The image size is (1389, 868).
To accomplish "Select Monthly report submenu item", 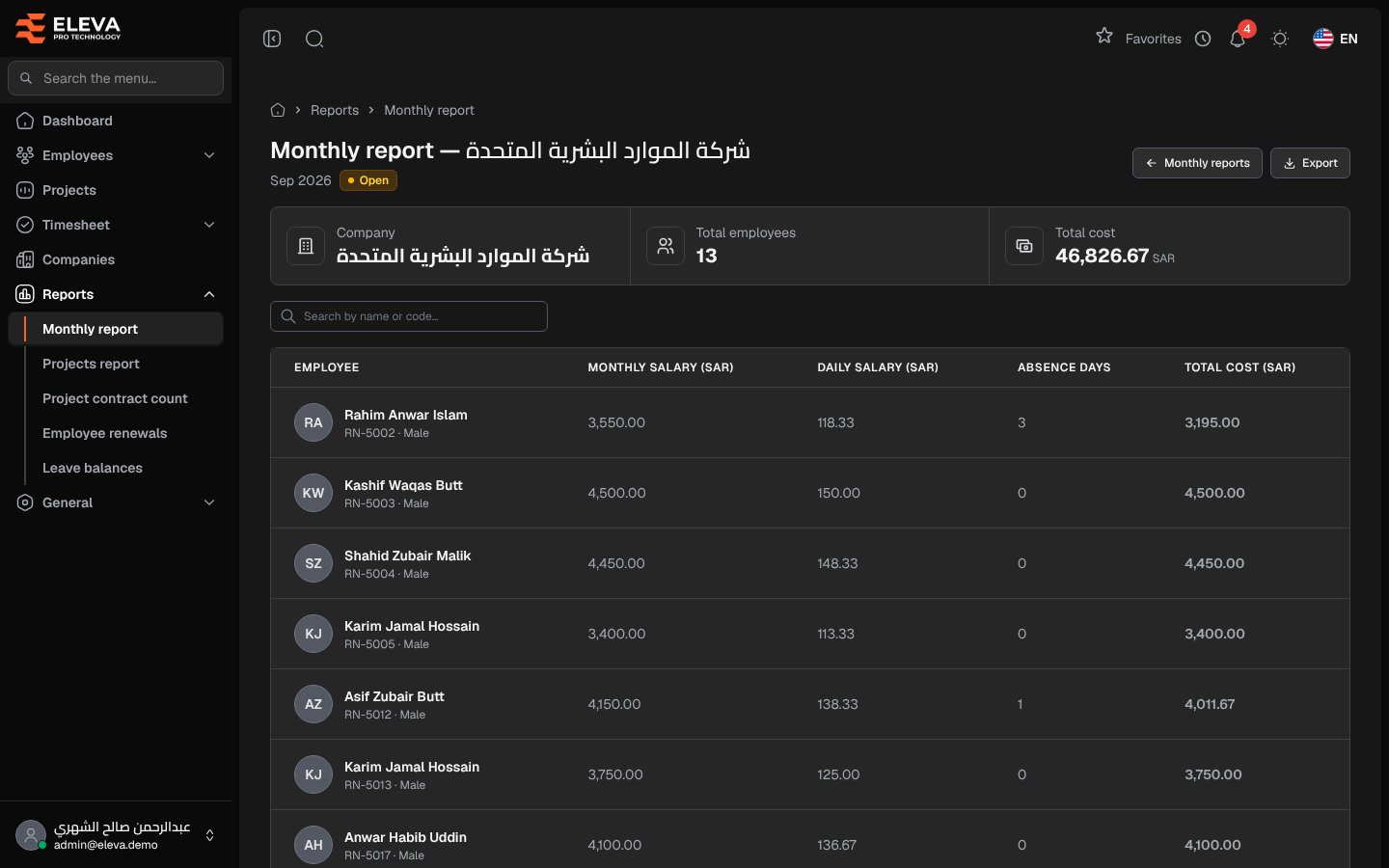I will pyautogui.click(x=116, y=329).
